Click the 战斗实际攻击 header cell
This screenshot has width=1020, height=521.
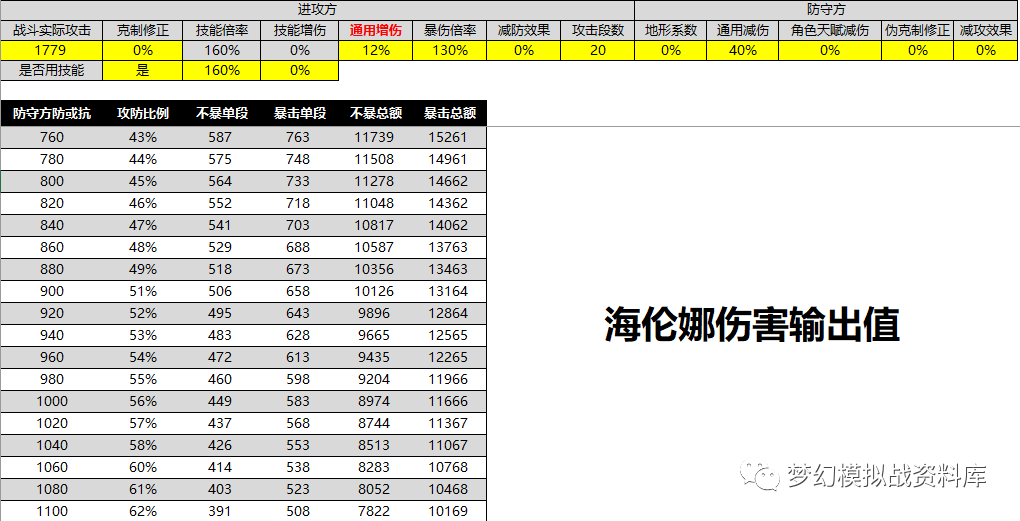[x=52, y=31]
